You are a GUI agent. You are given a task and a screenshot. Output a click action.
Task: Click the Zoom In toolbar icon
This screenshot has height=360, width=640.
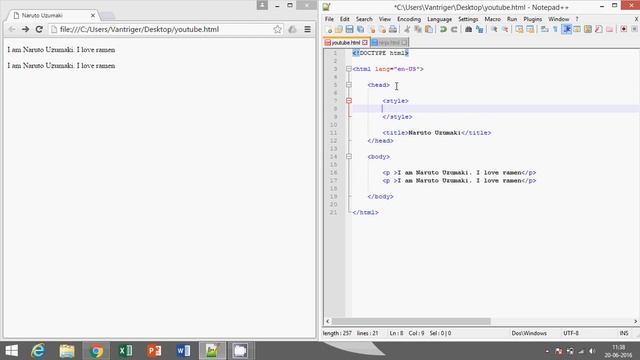point(494,29)
